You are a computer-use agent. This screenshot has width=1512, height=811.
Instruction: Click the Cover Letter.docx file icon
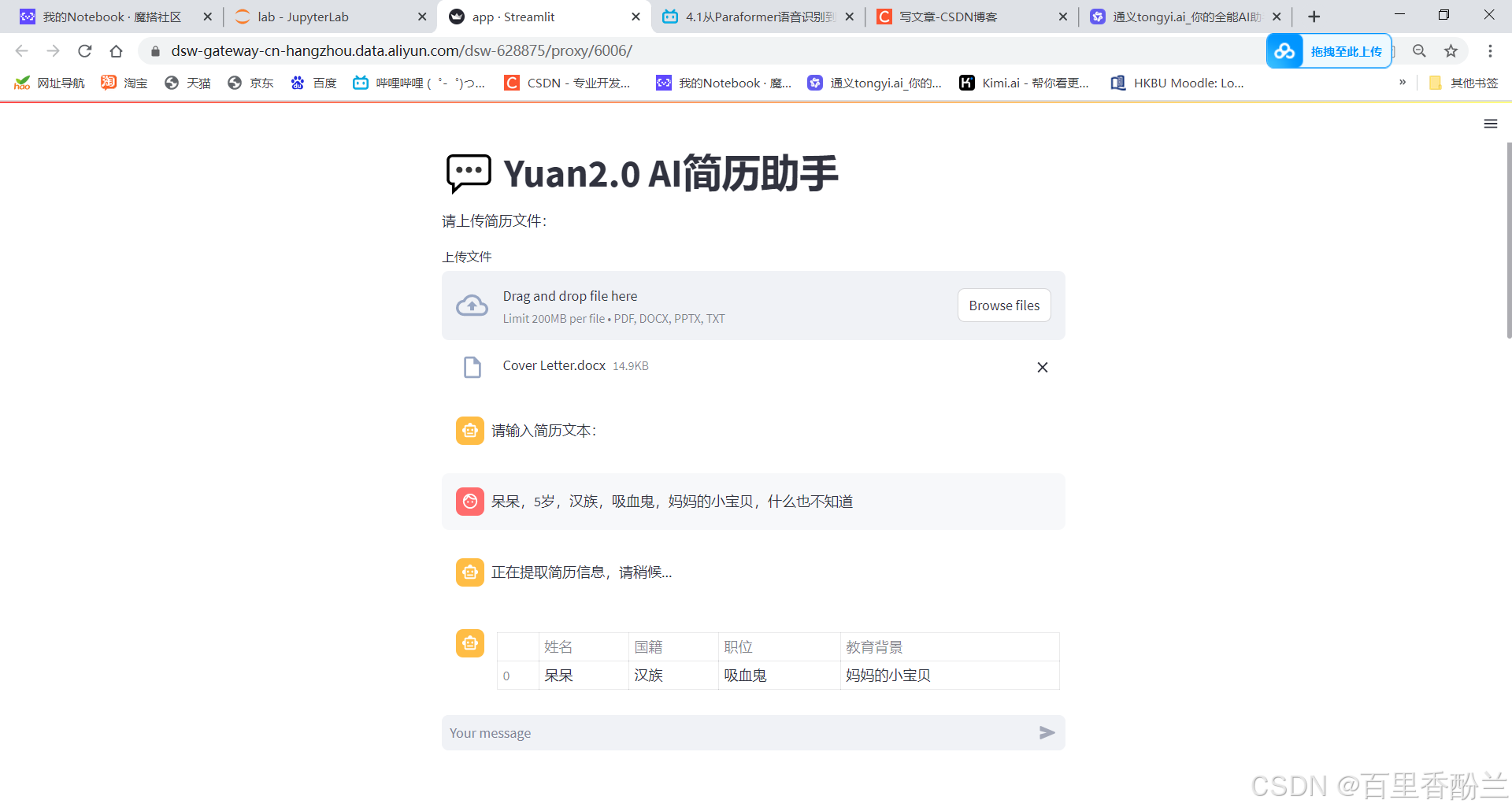click(472, 367)
